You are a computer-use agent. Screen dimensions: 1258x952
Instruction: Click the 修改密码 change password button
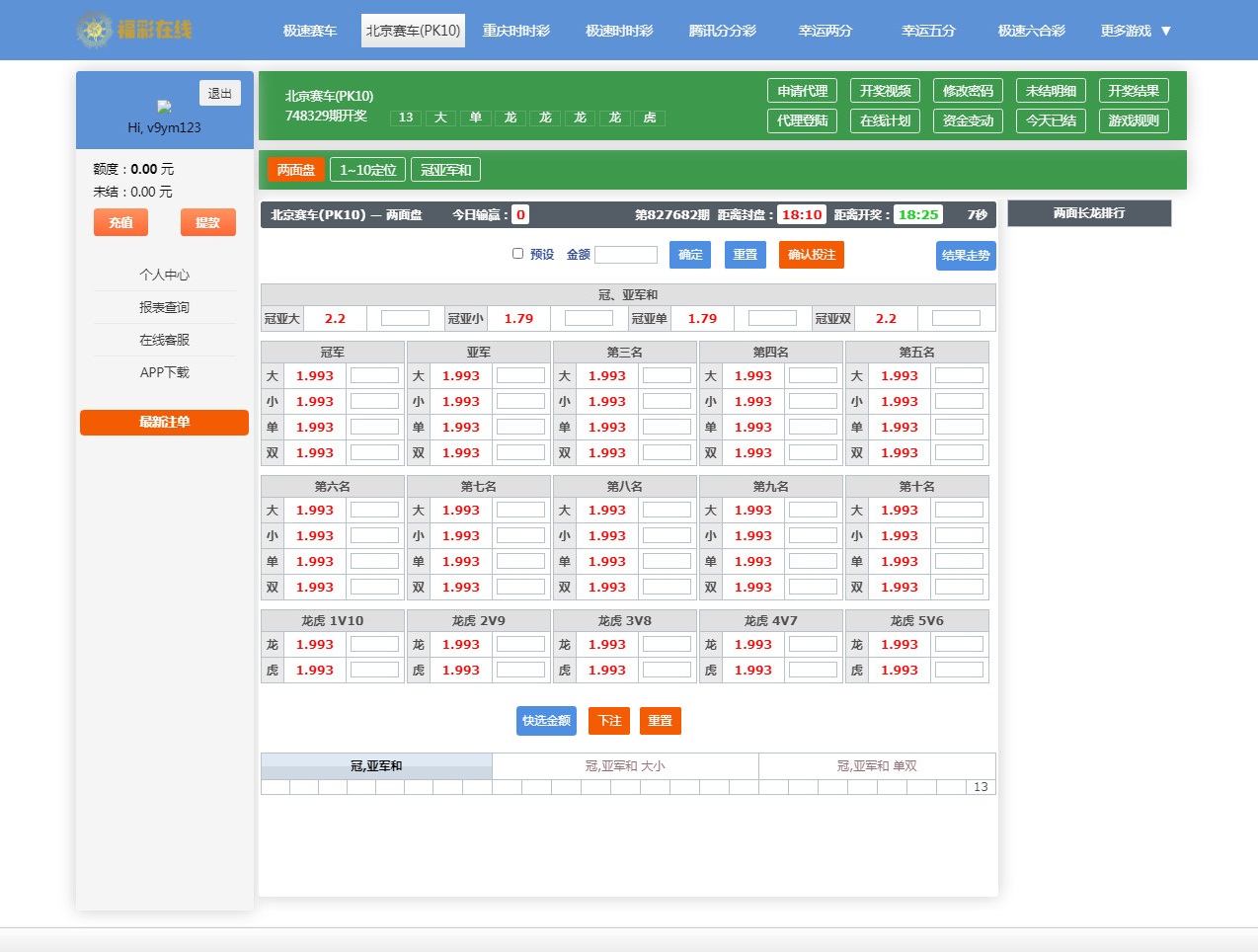(x=968, y=91)
